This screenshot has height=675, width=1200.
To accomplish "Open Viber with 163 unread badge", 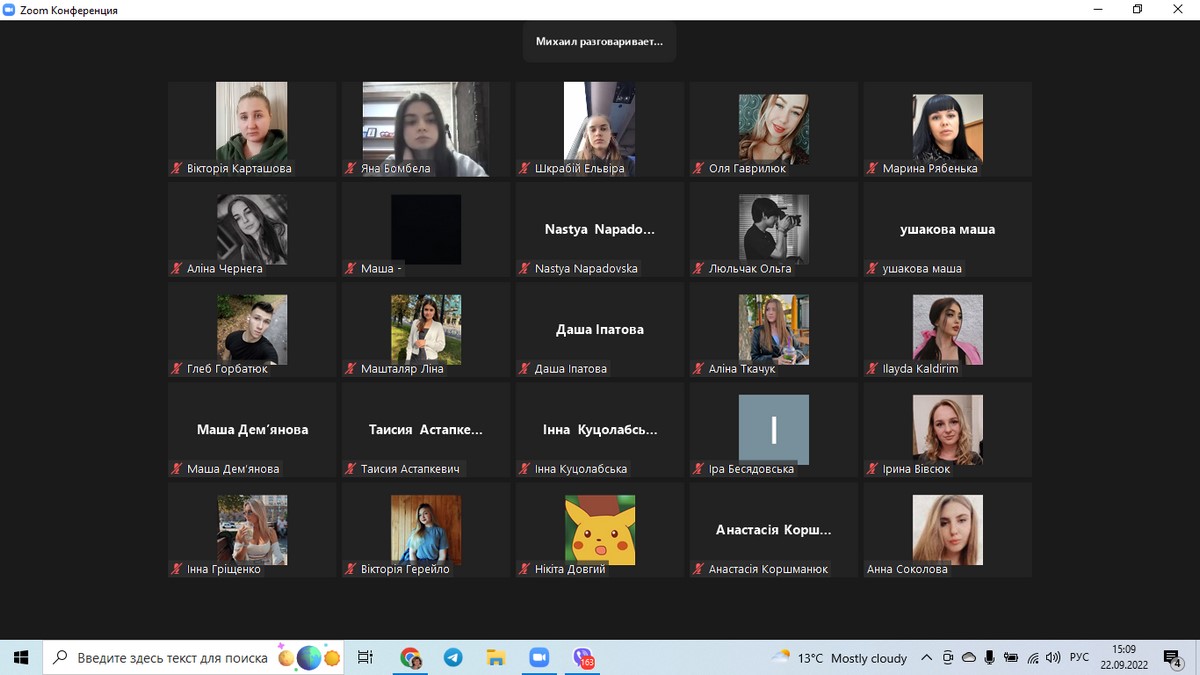I will [x=583, y=657].
